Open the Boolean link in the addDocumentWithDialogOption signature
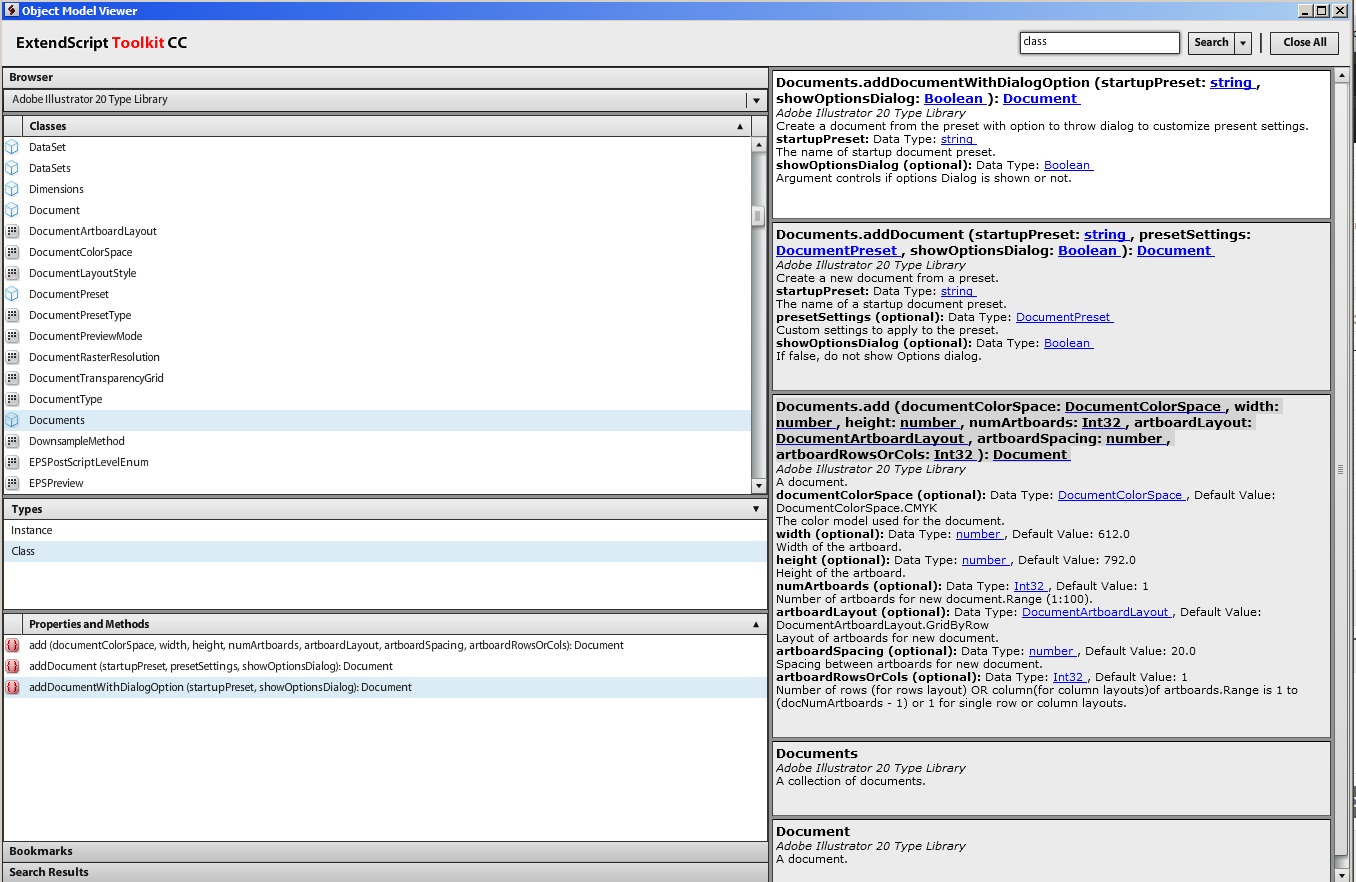Screen dimensions: 1356x882 955,98
